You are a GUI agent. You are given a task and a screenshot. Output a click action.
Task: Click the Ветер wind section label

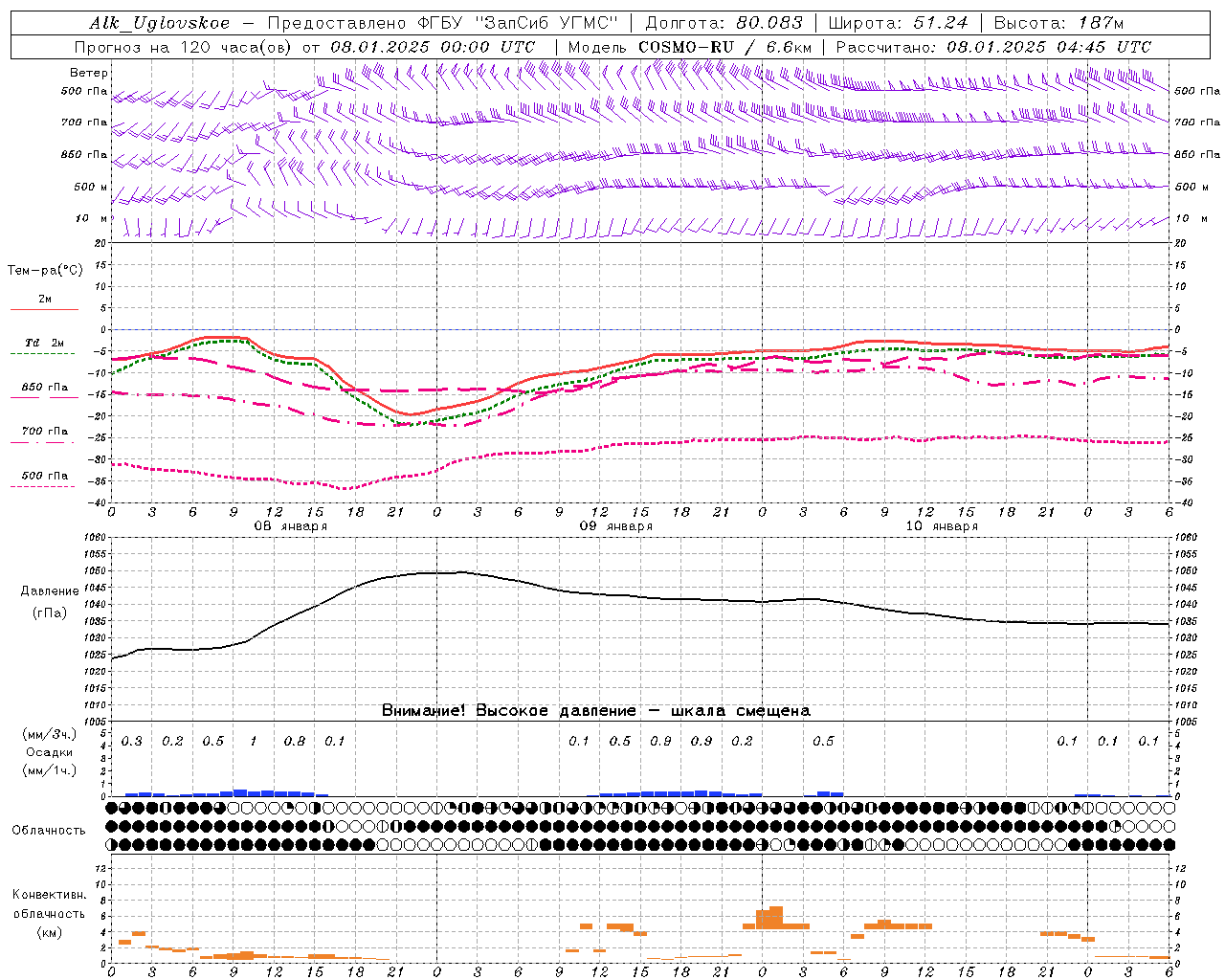89,73
